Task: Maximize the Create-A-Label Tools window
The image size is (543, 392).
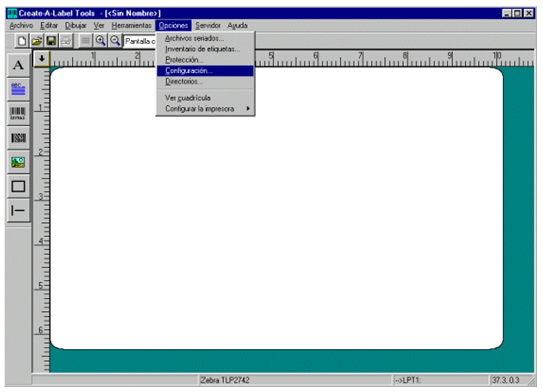Action: point(517,13)
